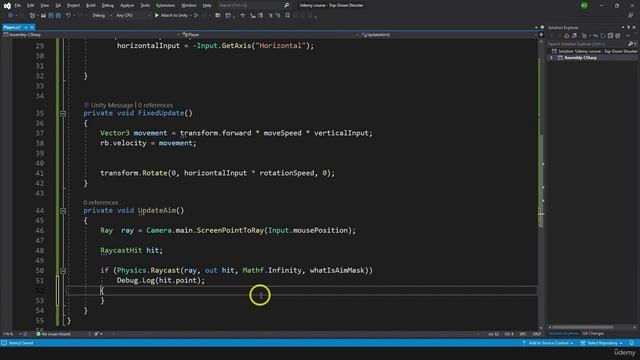This screenshot has width=640, height=360.
Task: Close the Player.cs tab
Action: pyautogui.click(x=32, y=27)
